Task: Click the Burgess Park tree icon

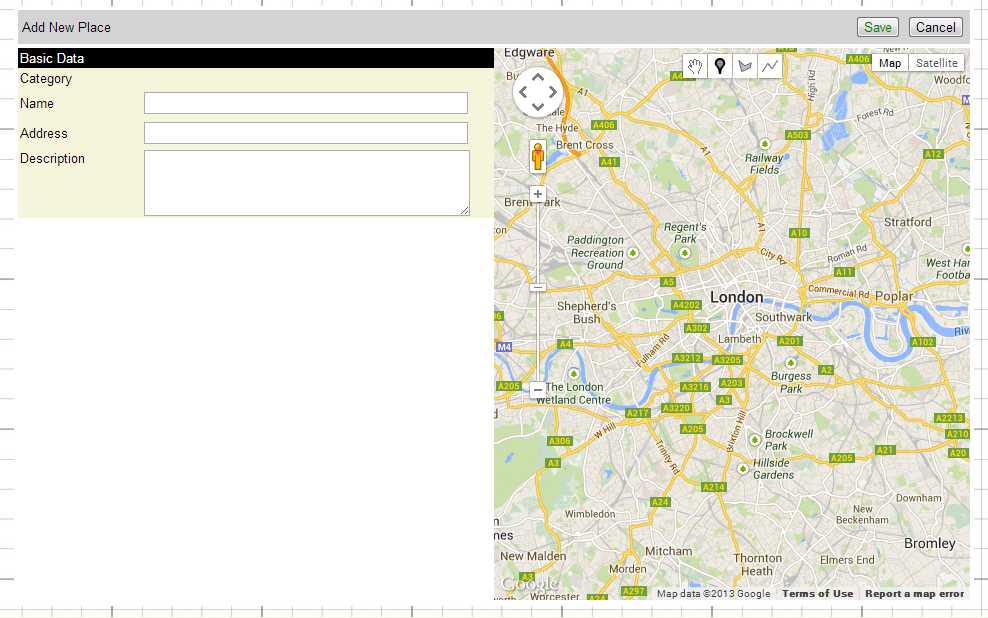Action: click(x=791, y=363)
